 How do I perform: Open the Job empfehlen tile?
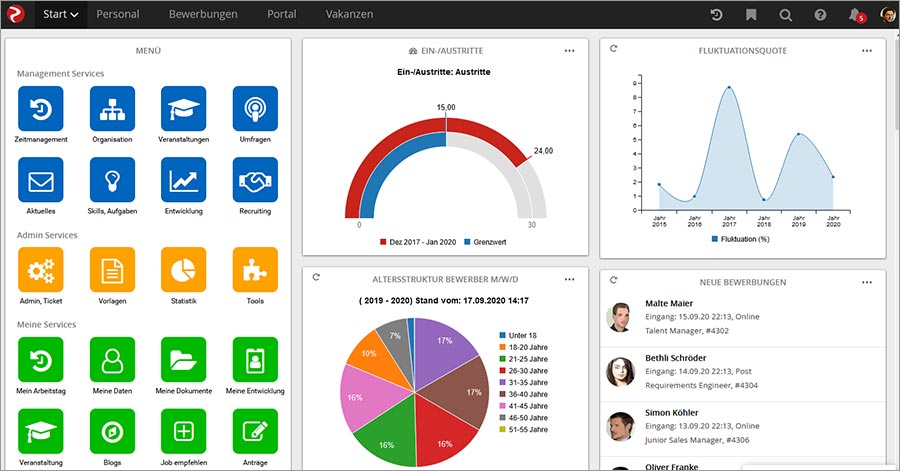click(184, 431)
